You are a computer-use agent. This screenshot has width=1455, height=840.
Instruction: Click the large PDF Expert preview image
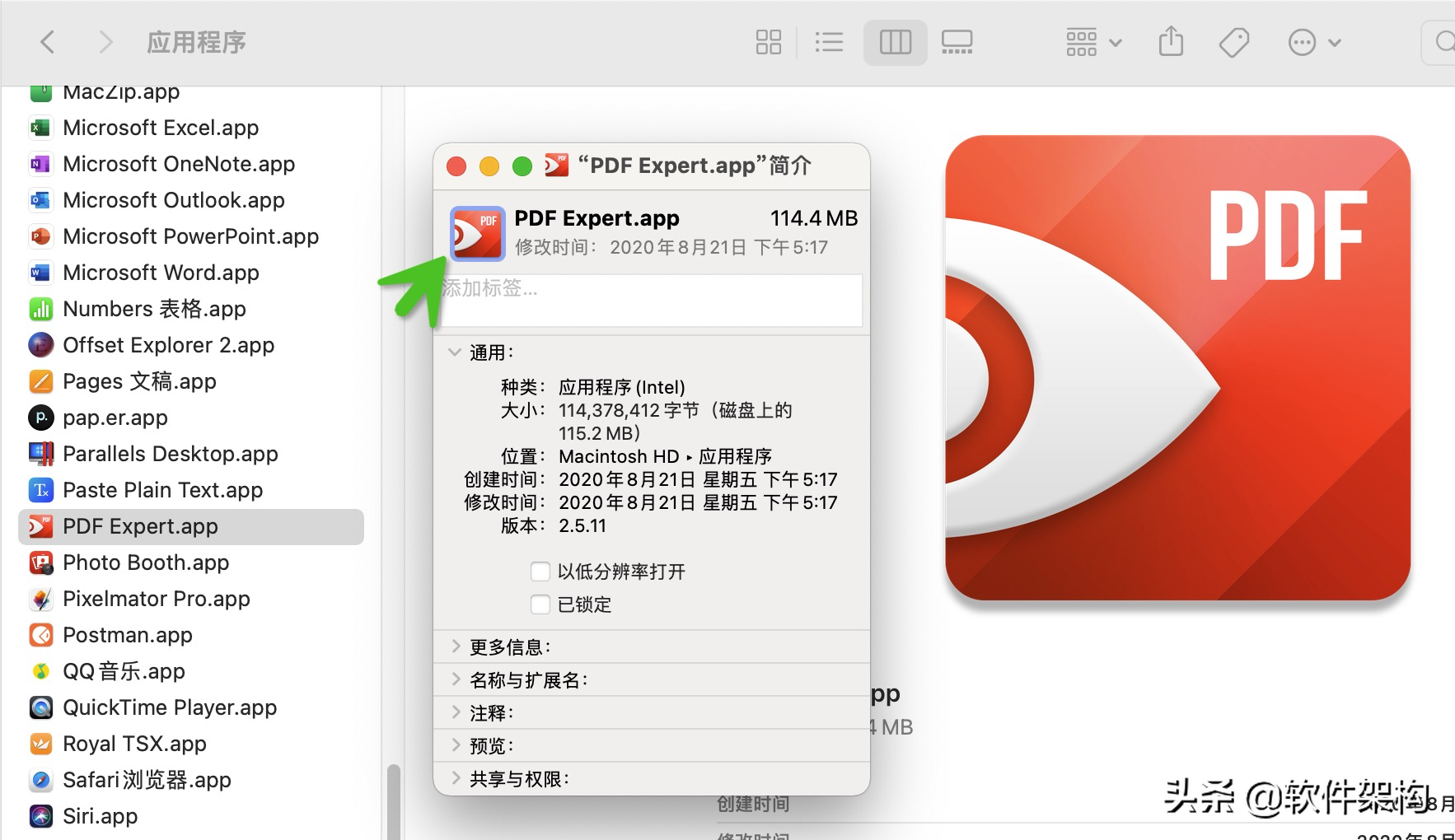coord(1177,368)
